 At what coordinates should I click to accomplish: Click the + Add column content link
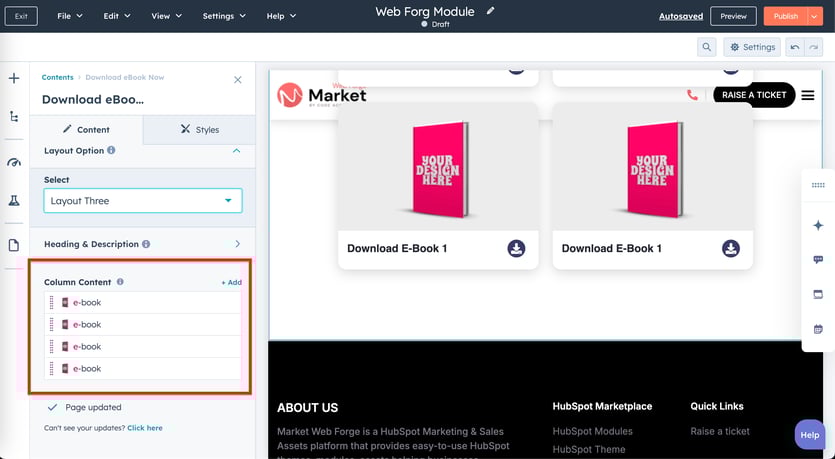click(231, 283)
